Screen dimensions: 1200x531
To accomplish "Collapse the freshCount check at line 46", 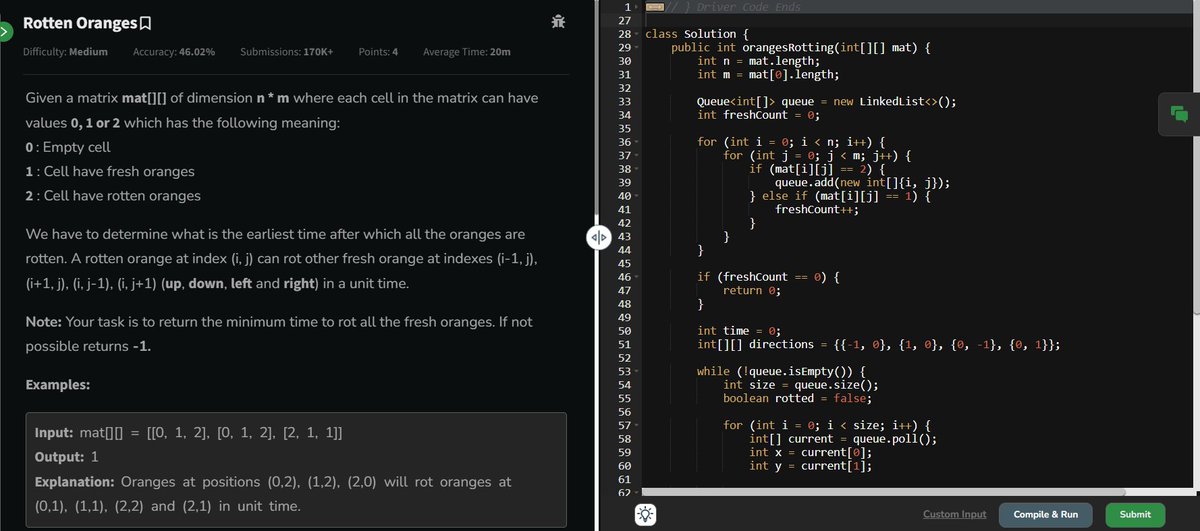I will point(637,276).
